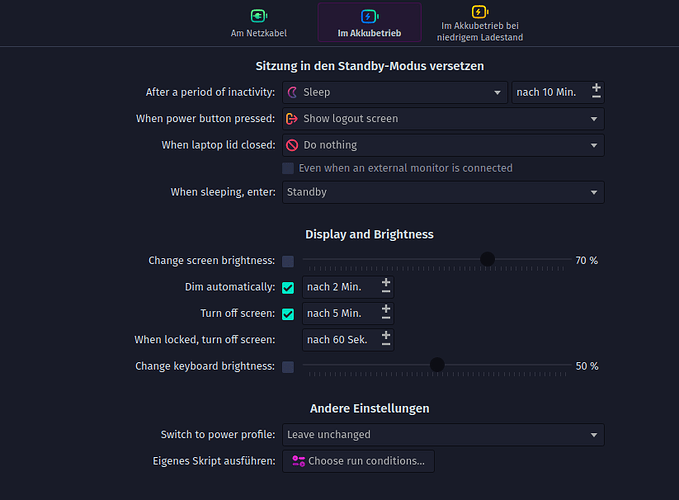
Task: Click the Im Akkubetrieb battery icon
Action: (x=369, y=16)
